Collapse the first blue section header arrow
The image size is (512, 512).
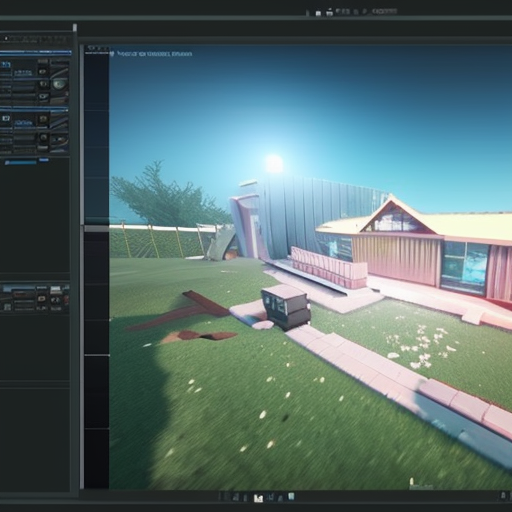pos(70,52)
